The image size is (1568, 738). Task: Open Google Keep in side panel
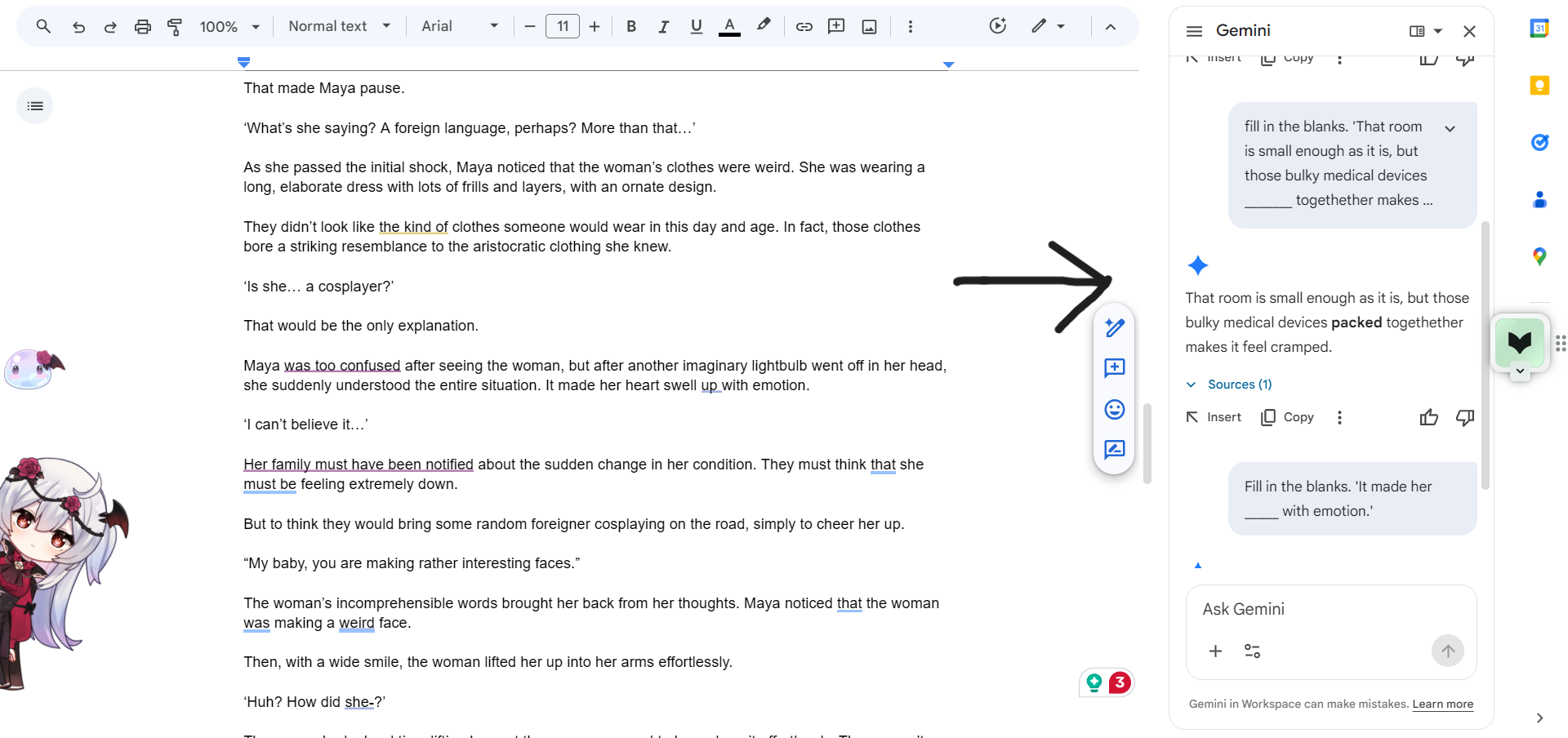point(1539,86)
